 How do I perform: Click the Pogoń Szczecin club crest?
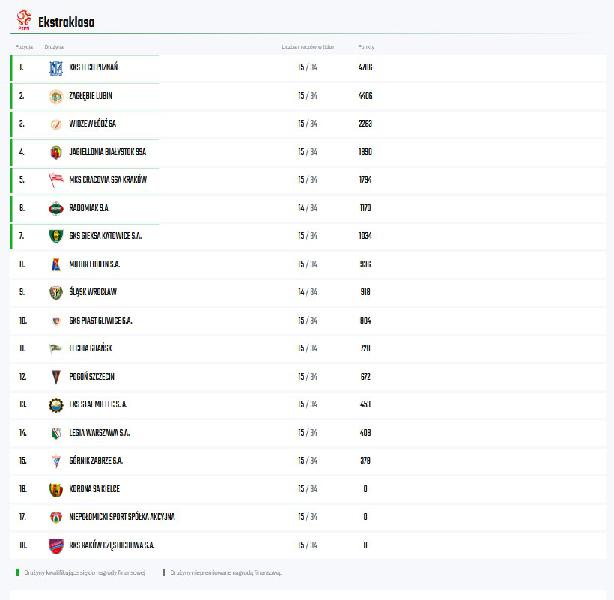56,377
